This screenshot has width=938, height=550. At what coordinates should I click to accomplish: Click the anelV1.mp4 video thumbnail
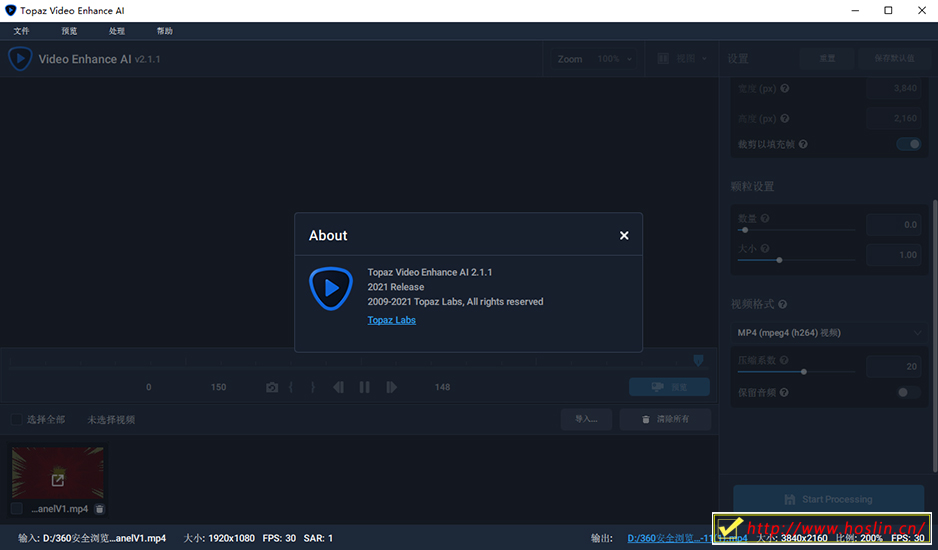click(58, 473)
